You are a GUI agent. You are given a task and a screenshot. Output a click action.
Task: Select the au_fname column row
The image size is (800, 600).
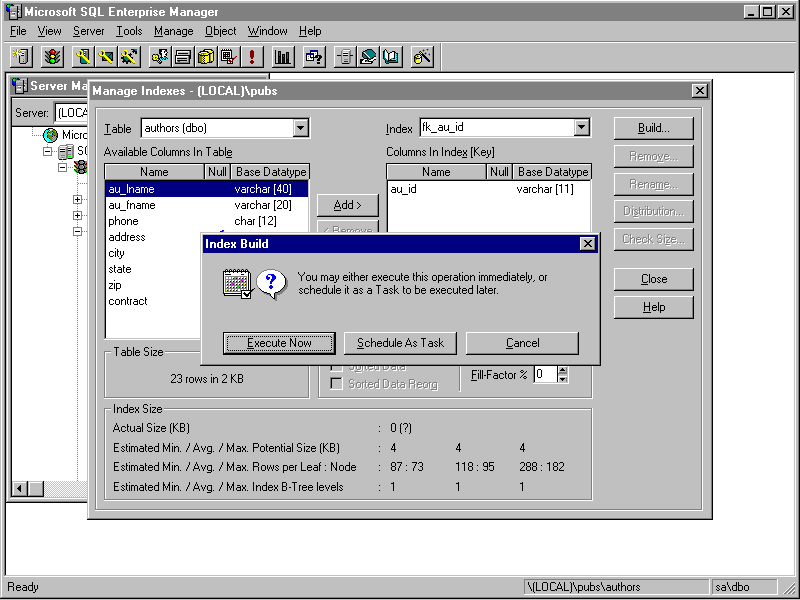coord(132,205)
